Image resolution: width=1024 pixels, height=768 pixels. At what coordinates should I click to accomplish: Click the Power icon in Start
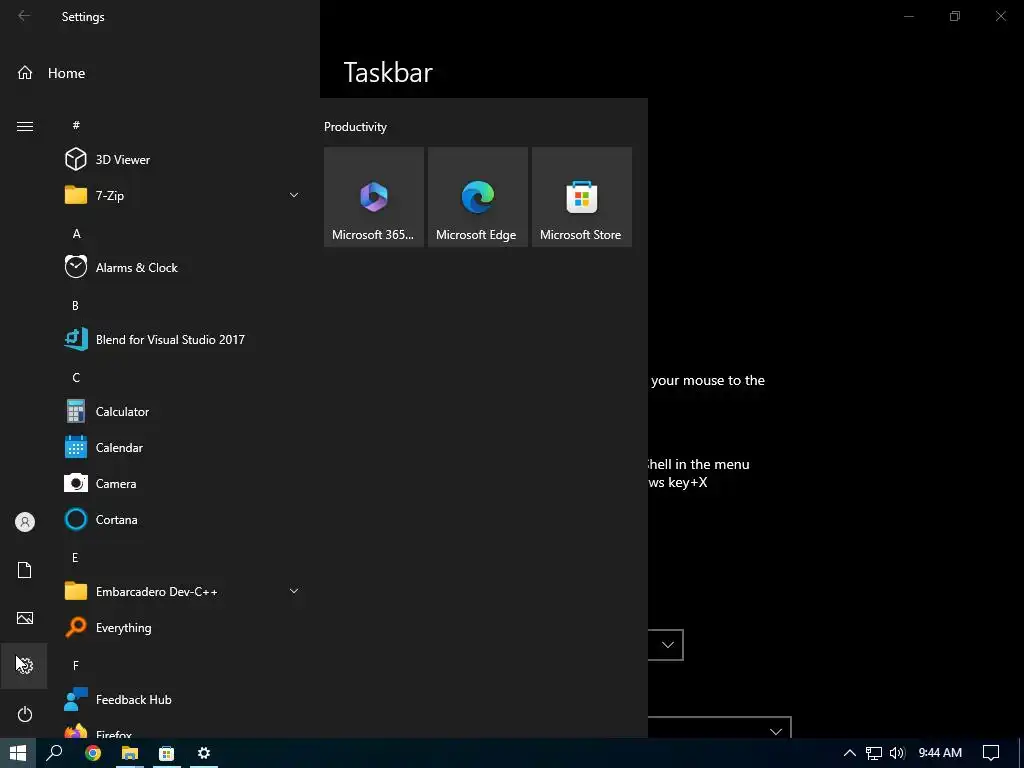tap(25, 714)
